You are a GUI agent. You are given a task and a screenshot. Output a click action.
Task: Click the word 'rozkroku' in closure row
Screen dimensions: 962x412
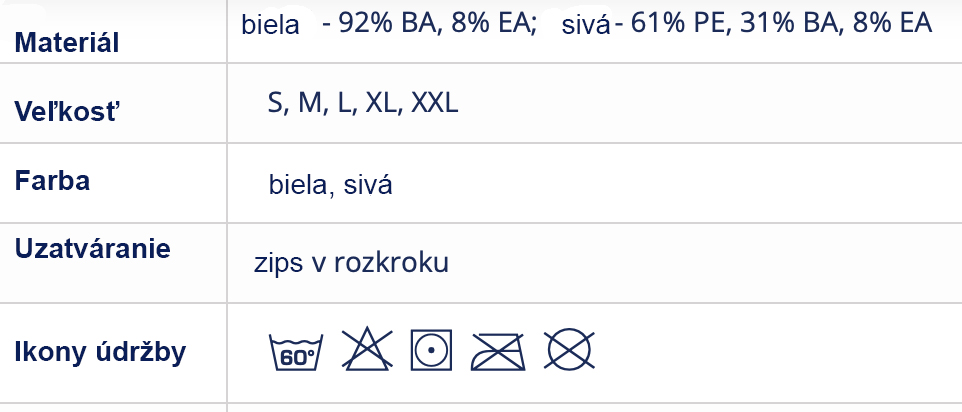pos(391,263)
